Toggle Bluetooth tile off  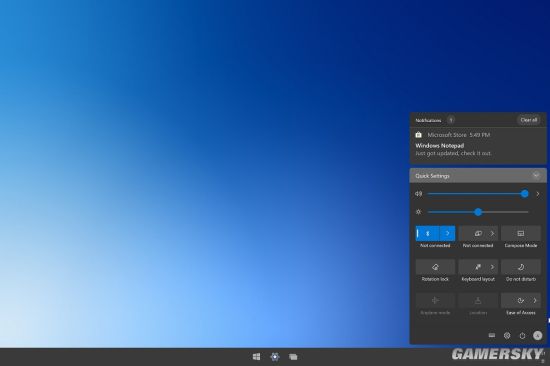point(428,233)
